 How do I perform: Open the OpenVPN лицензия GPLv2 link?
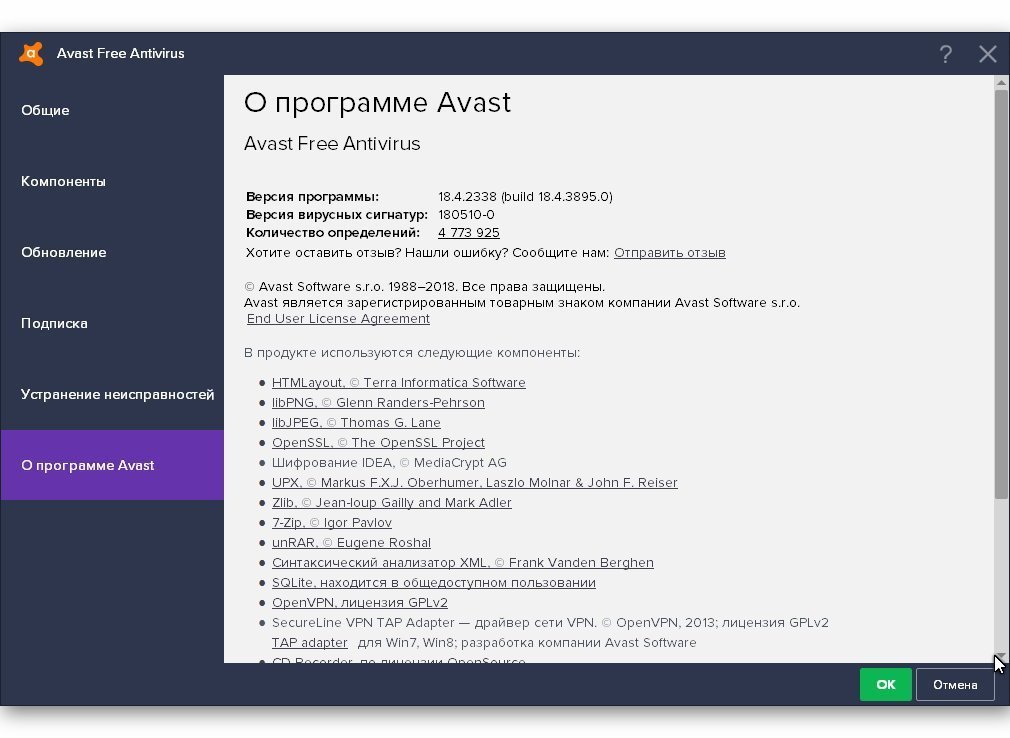pos(359,602)
